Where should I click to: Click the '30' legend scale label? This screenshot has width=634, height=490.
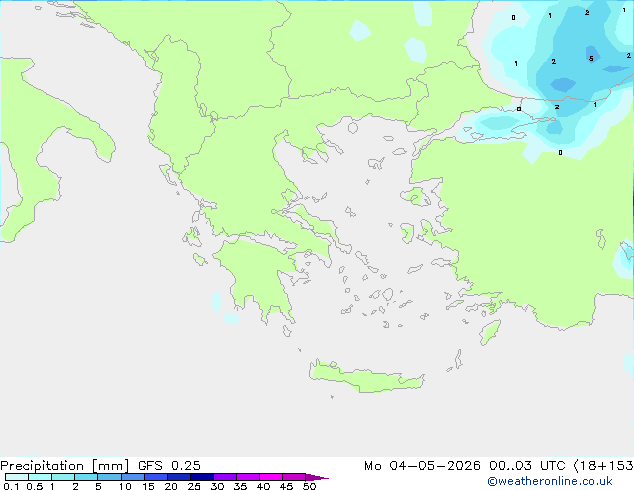(x=217, y=486)
